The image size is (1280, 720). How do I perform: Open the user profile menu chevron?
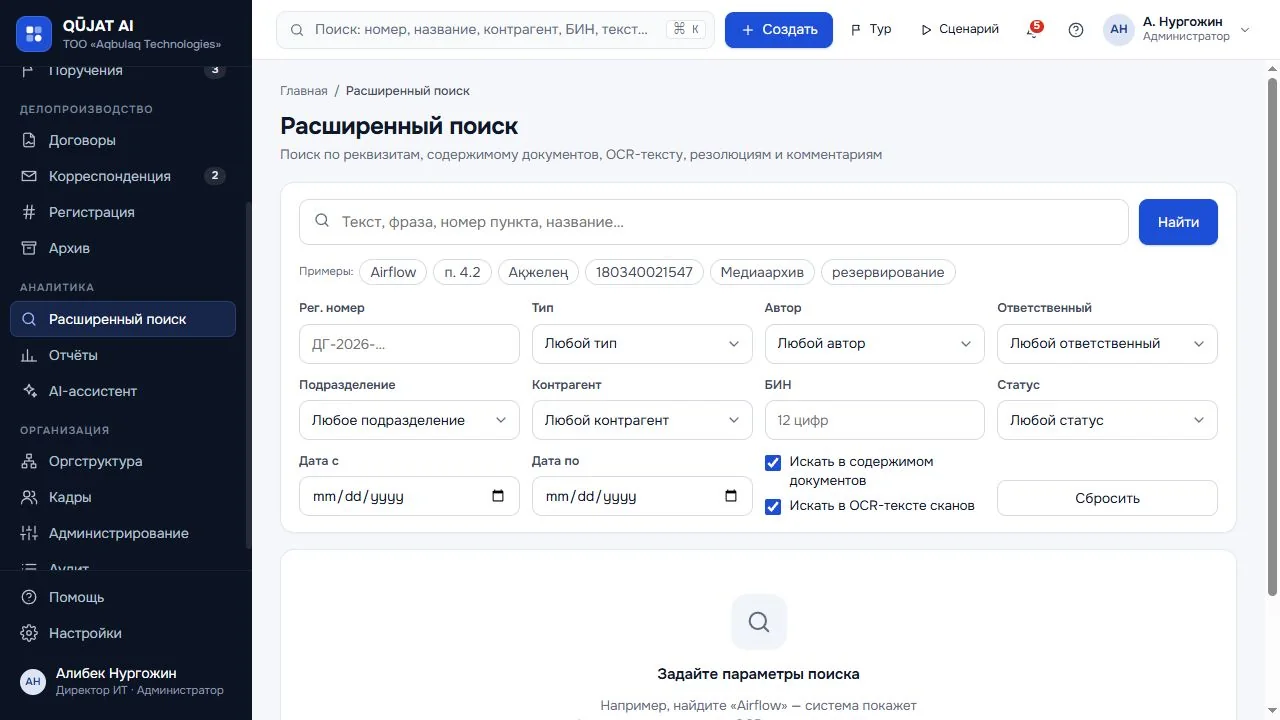coord(1245,30)
